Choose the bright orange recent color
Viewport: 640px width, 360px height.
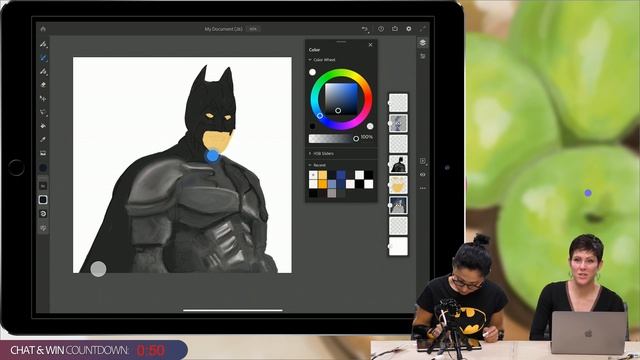[x=322, y=184]
